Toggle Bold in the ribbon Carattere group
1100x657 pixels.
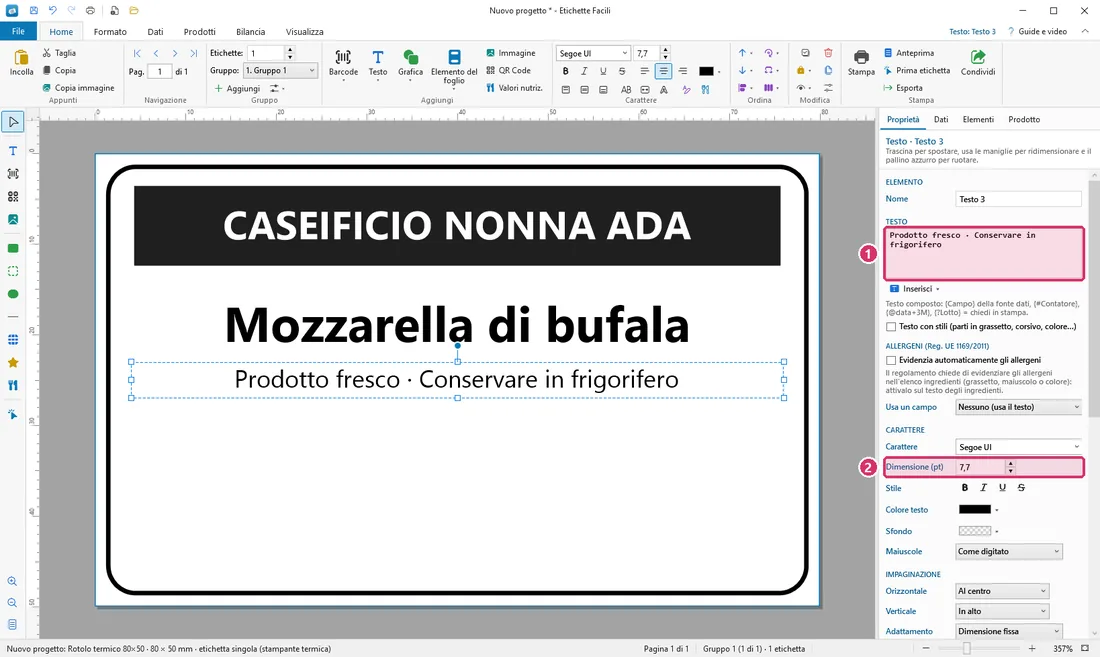(565, 71)
